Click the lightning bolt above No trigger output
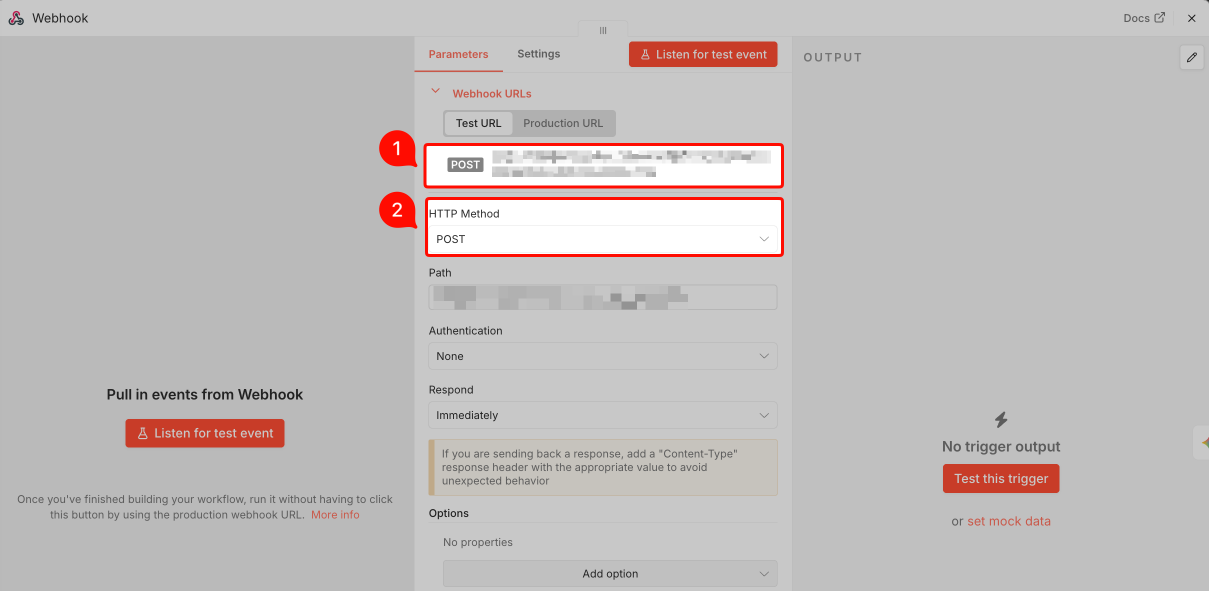1209x591 pixels. pyautogui.click(x=1001, y=421)
